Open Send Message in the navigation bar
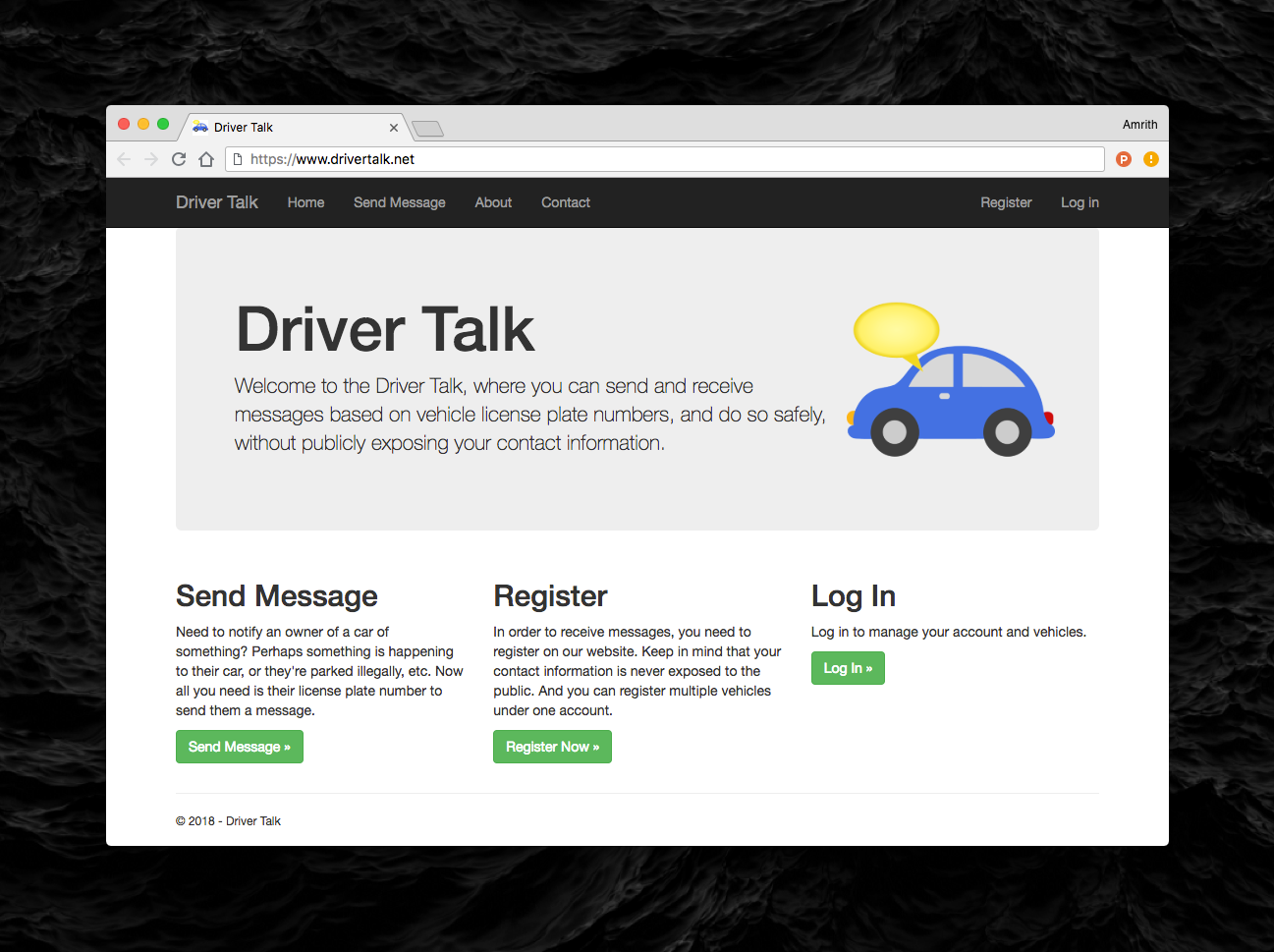The height and width of the screenshot is (952, 1274). tap(399, 202)
